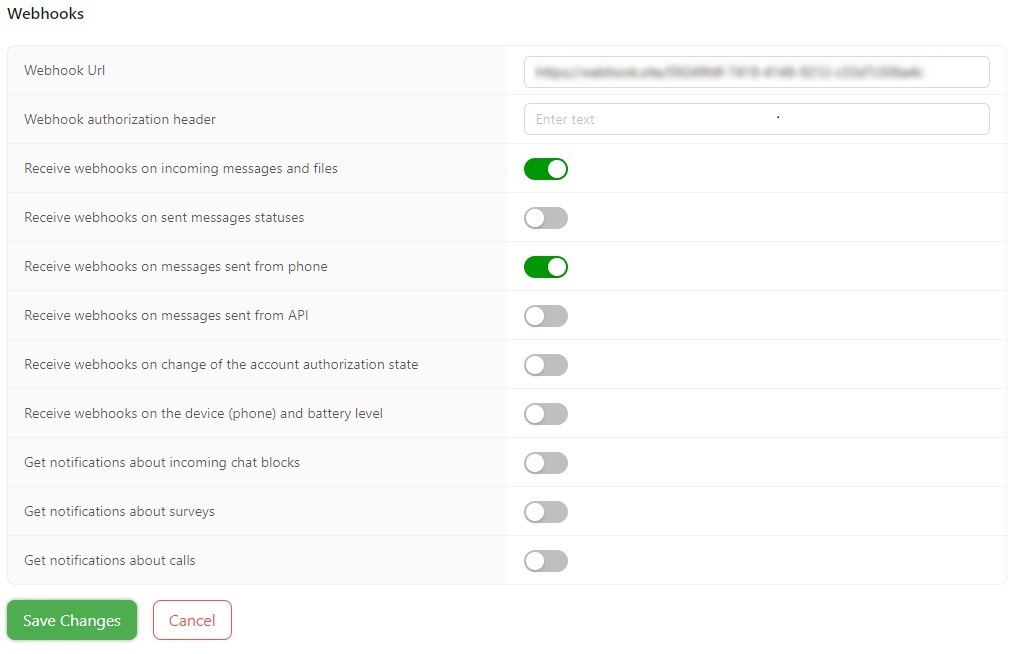Click the Cancel button
Viewport: 1025px width, 654px height.
point(192,620)
